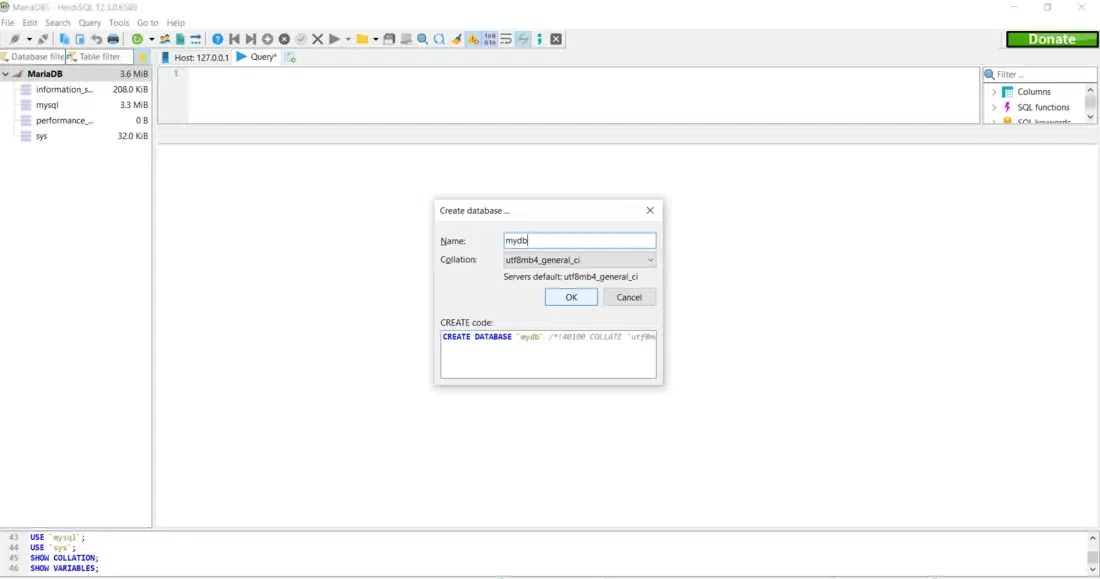Viewport: 1100px width, 579px height.
Task: Click the Database filter field
Action: click(32, 57)
